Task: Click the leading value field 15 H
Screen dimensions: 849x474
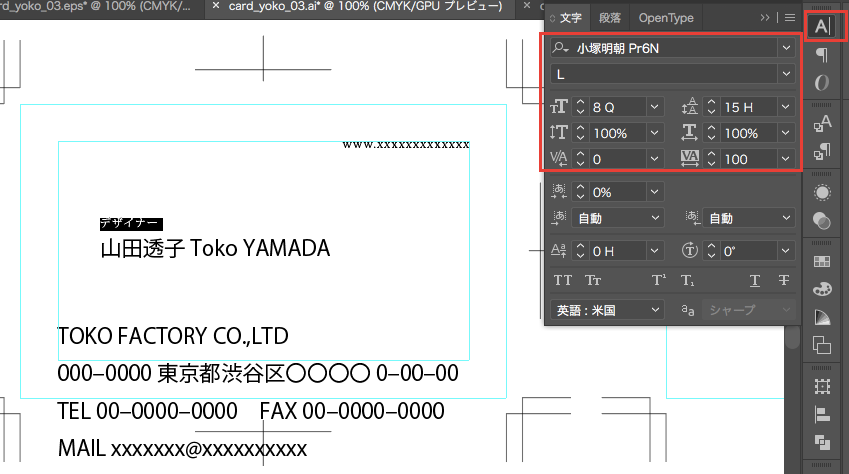Action: [748, 106]
